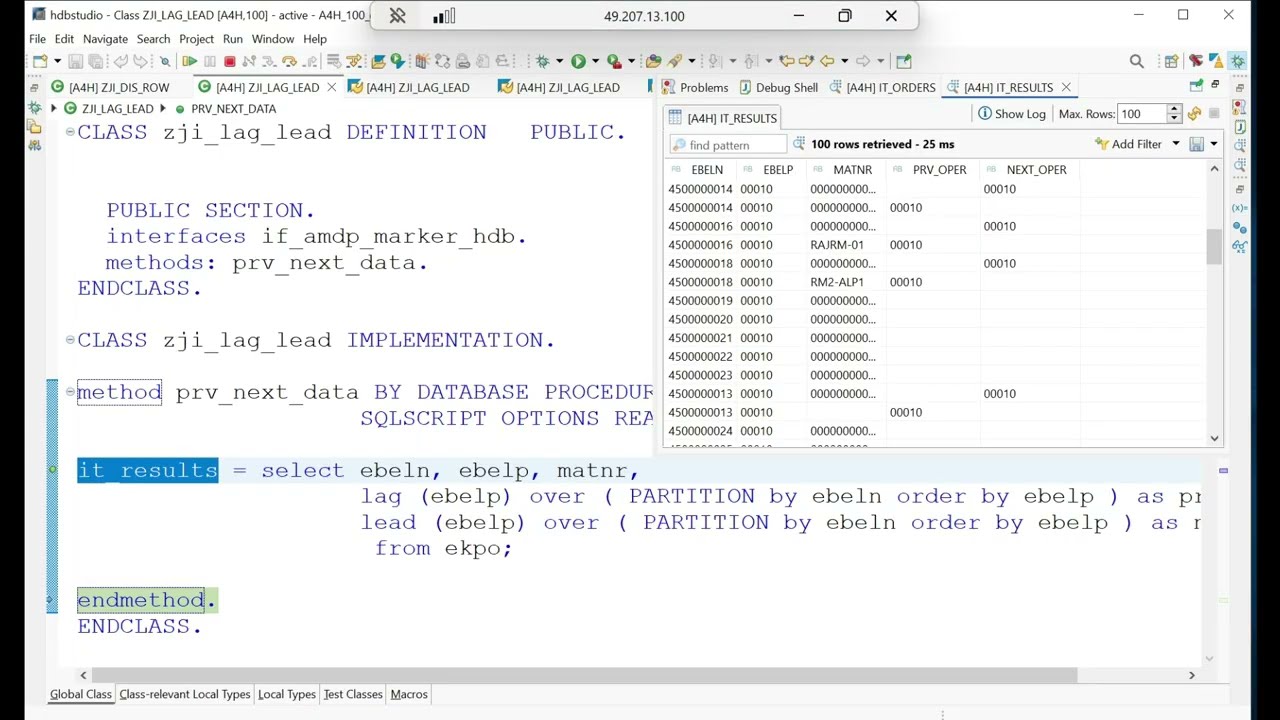Collapse the CLASS DEFINITION fold marker
Viewport: 1280px width, 720px height.
70,132
